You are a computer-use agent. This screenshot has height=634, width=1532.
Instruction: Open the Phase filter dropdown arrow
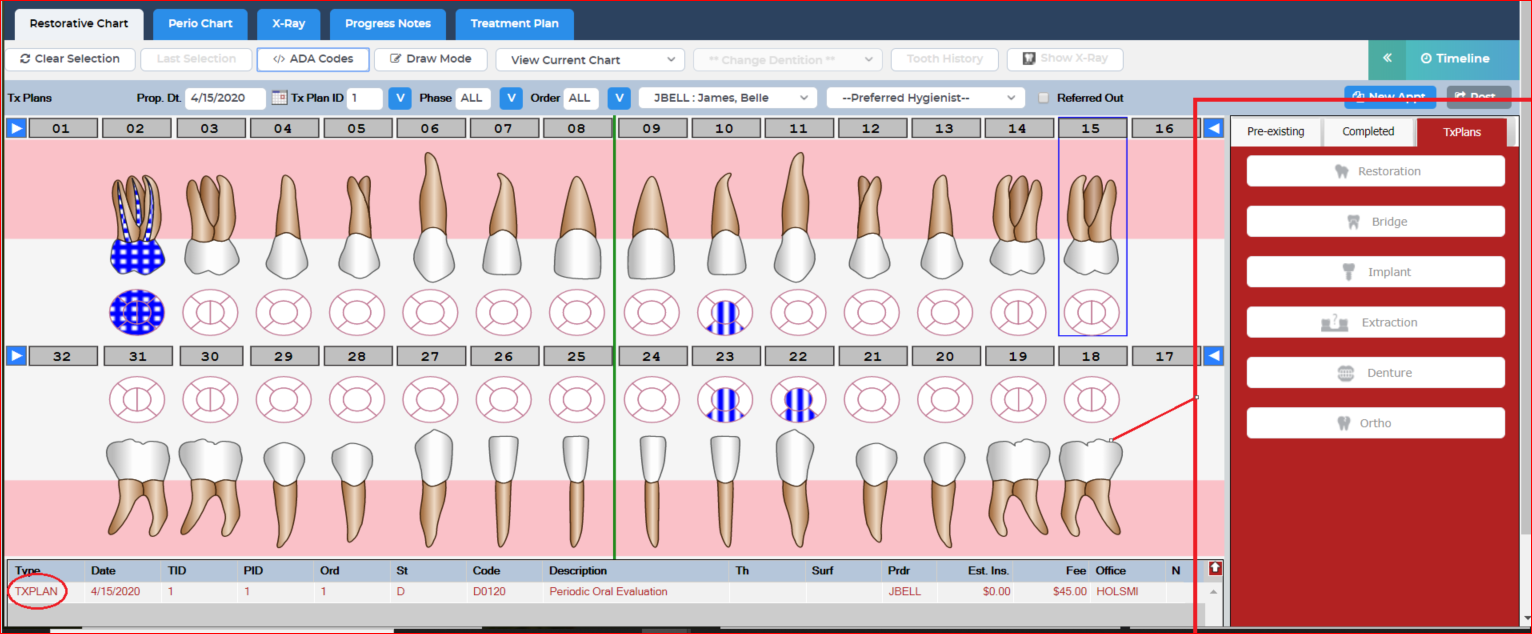click(510, 98)
